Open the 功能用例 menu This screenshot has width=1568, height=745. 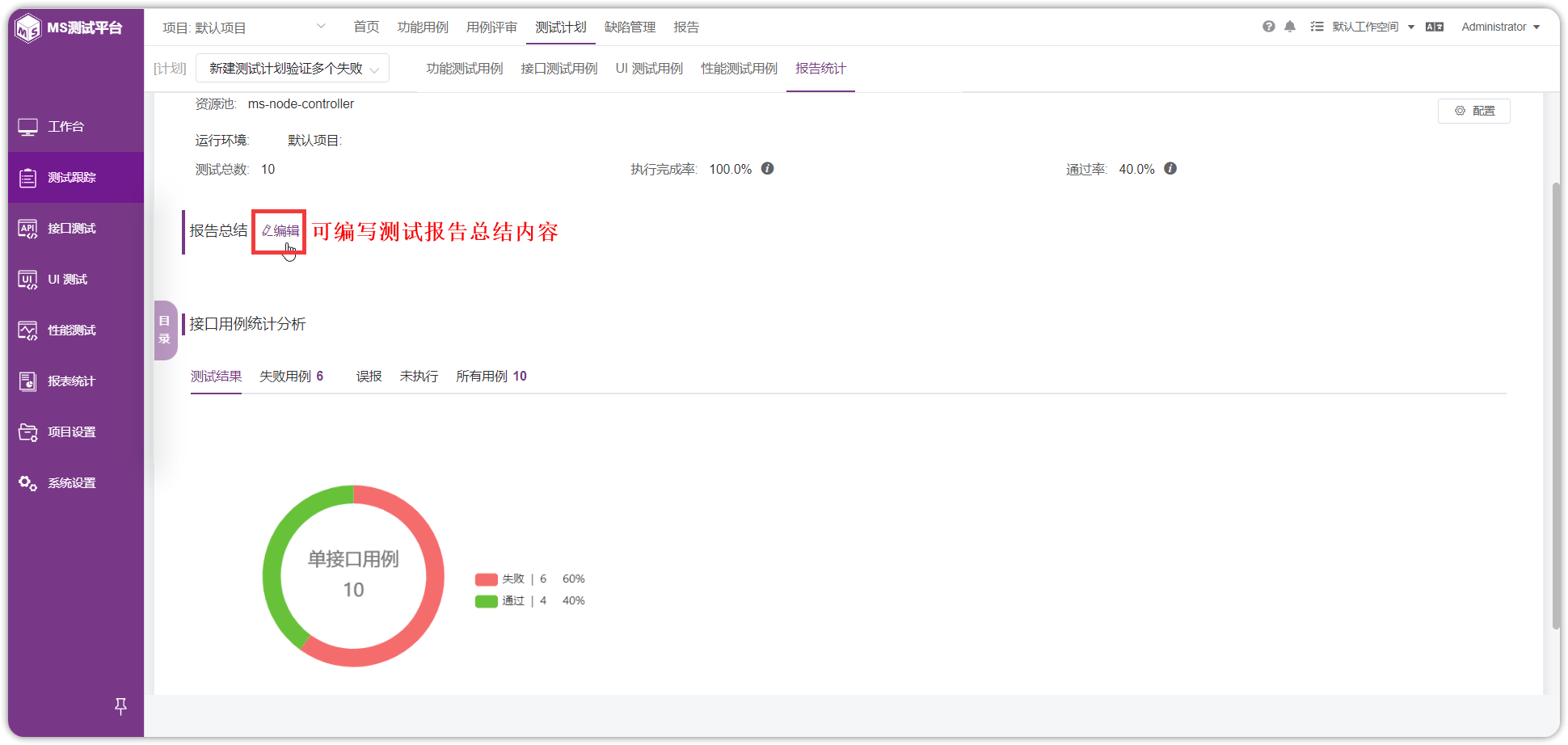coord(423,27)
